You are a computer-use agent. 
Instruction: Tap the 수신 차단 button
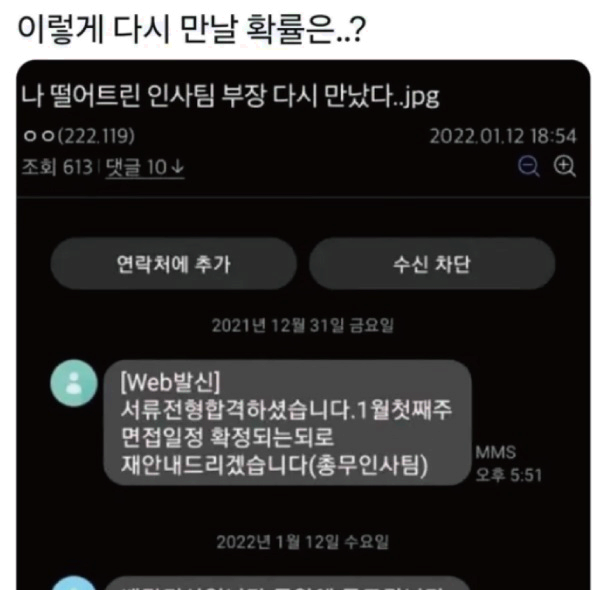pos(432,264)
